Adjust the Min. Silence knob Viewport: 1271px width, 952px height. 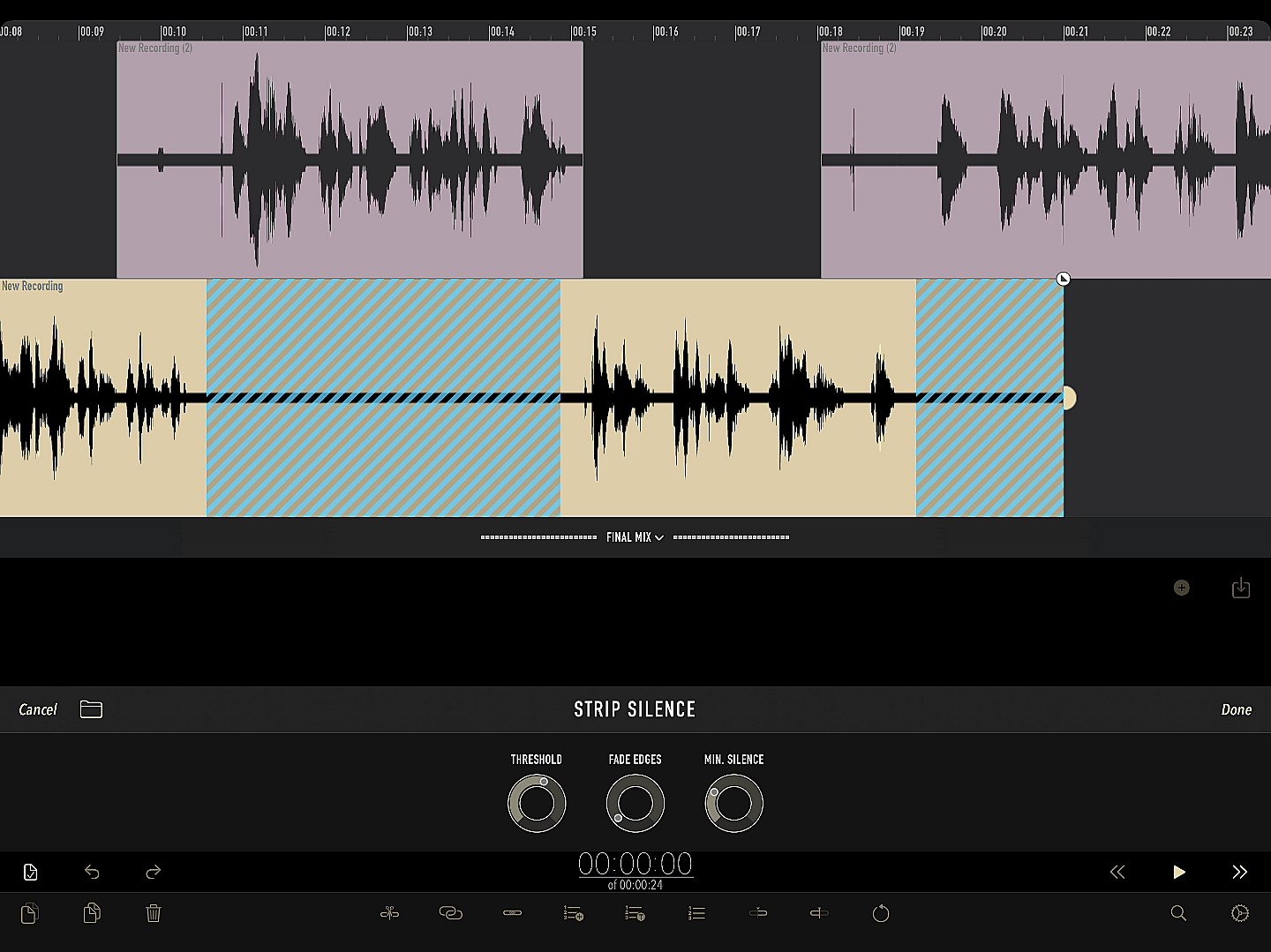(x=734, y=803)
